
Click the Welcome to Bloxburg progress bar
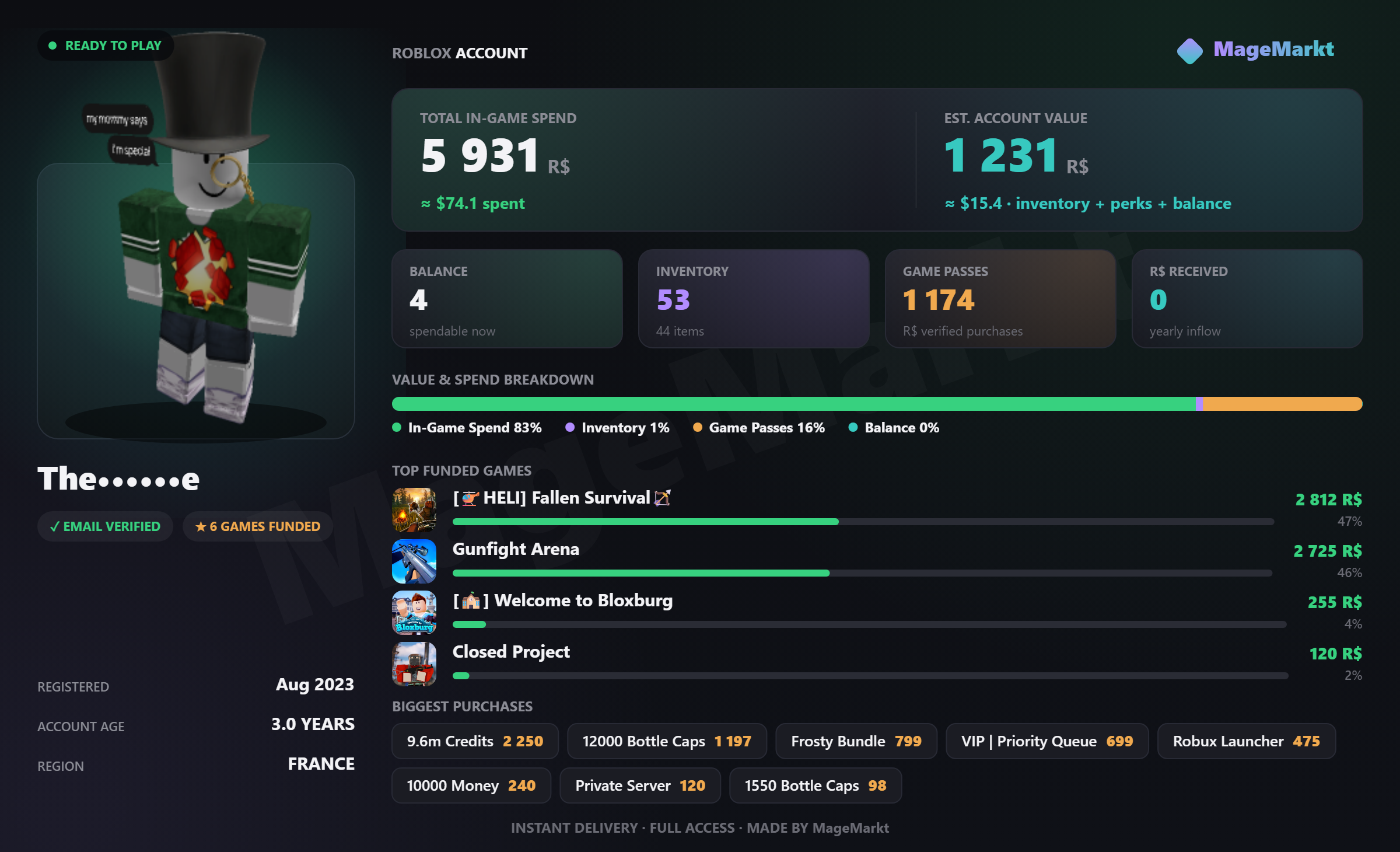point(869,624)
